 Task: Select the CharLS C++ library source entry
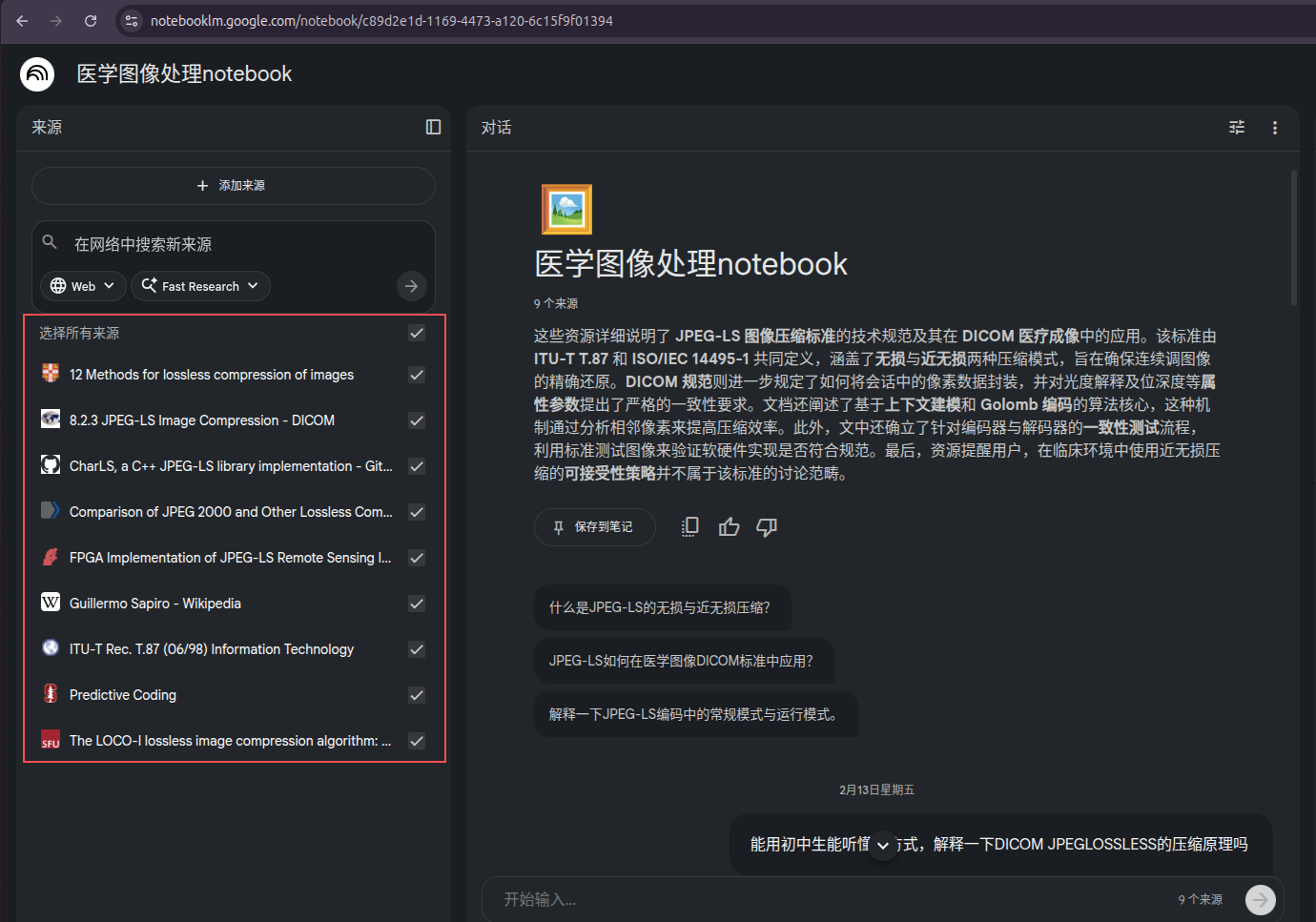point(229,466)
